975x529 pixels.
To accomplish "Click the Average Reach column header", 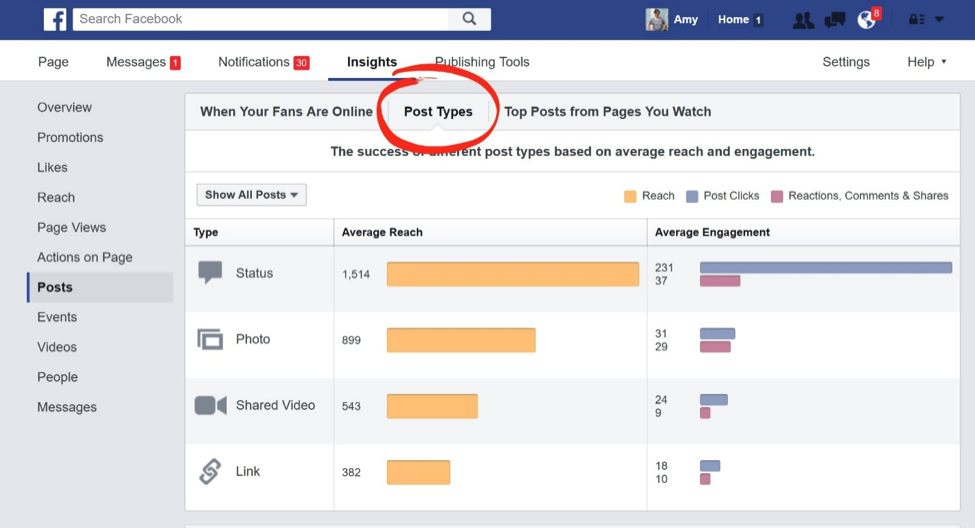I will click(x=382, y=232).
